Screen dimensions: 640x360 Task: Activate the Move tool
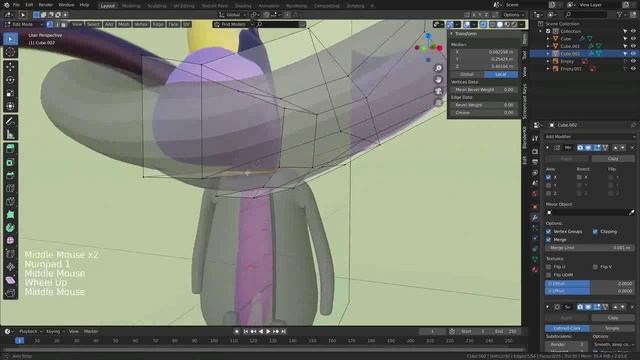pyautogui.click(x=10, y=67)
